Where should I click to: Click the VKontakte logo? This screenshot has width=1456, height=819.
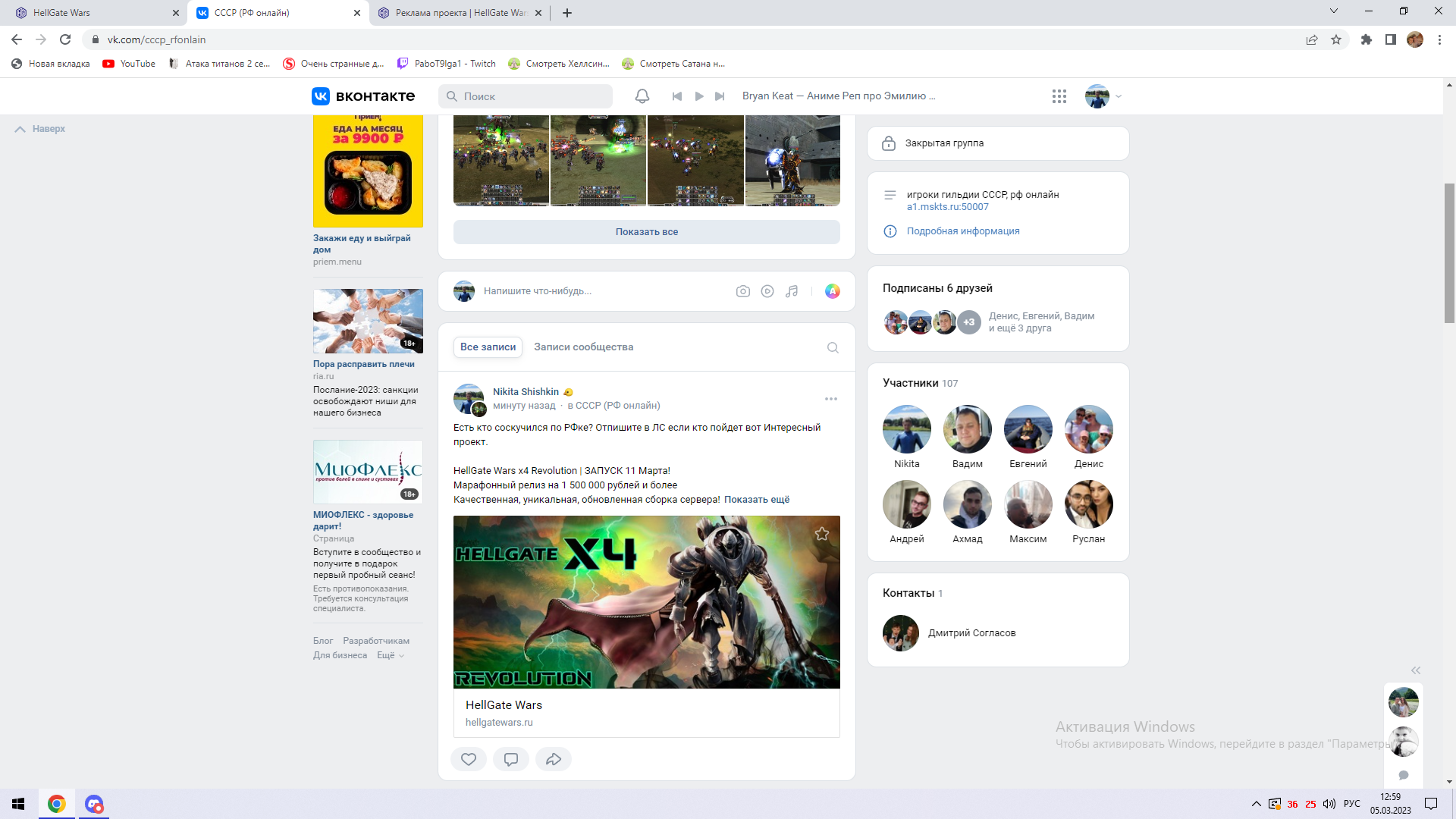(363, 96)
